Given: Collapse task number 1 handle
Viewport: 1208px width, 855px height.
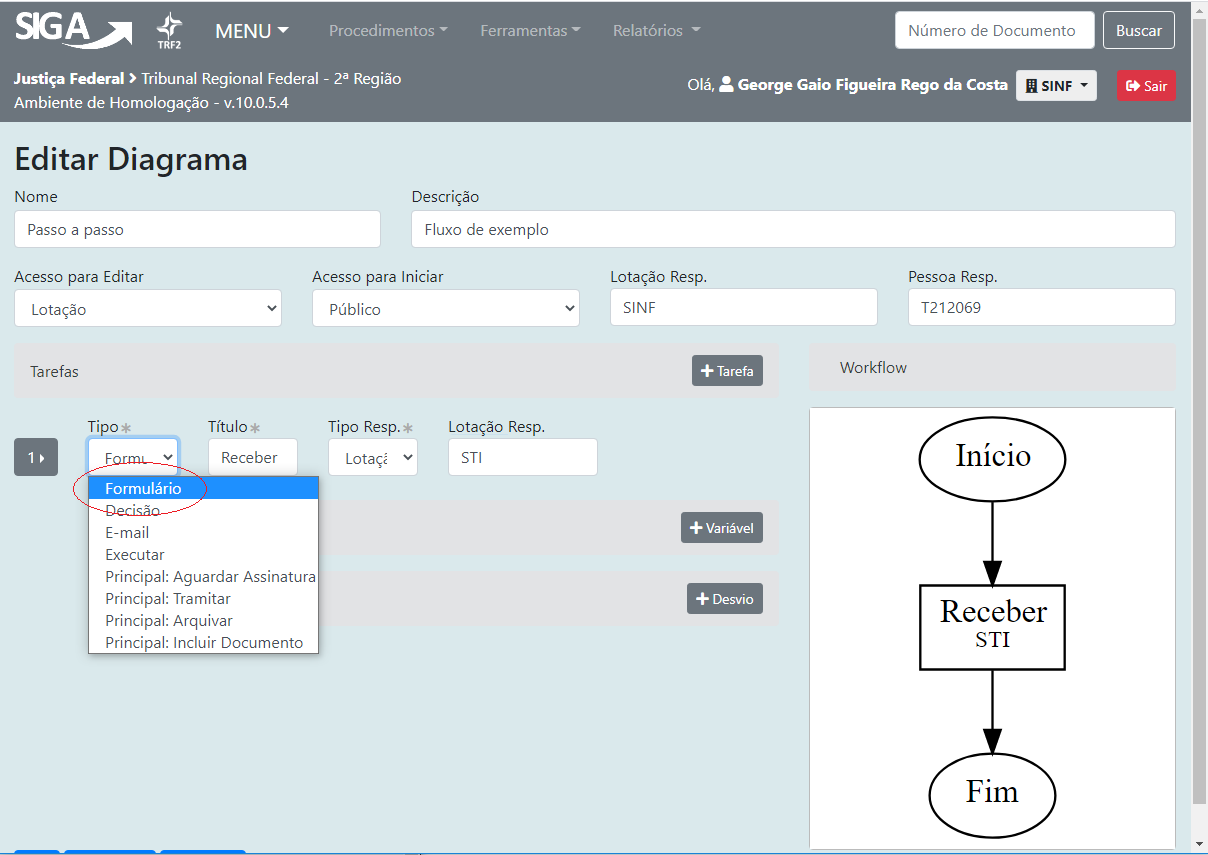Looking at the screenshot, I should pyautogui.click(x=36, y=457).
